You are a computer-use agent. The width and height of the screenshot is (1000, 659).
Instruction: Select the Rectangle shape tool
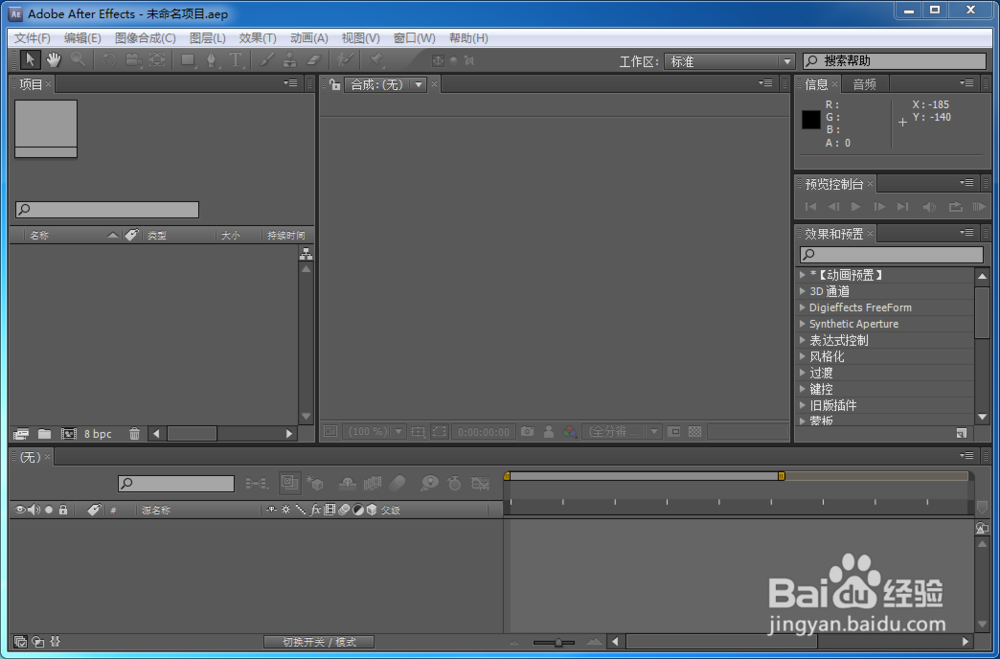click(188, 61)
